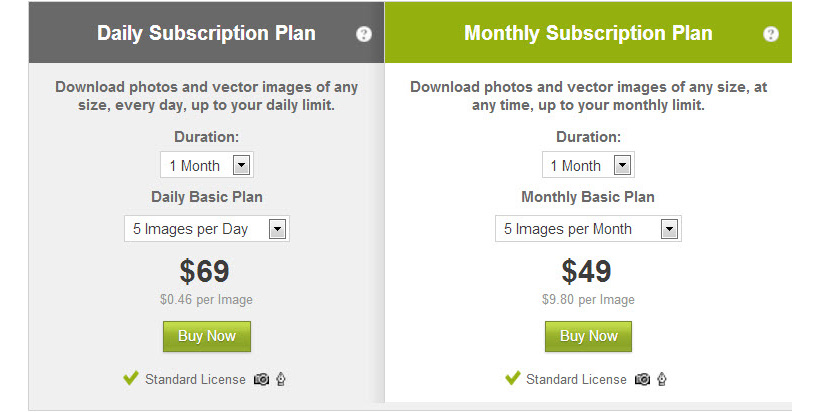Screen dimensions: 820x412
Task: Click the Standard License text in Daily plan
Action: tap(195, 380)
